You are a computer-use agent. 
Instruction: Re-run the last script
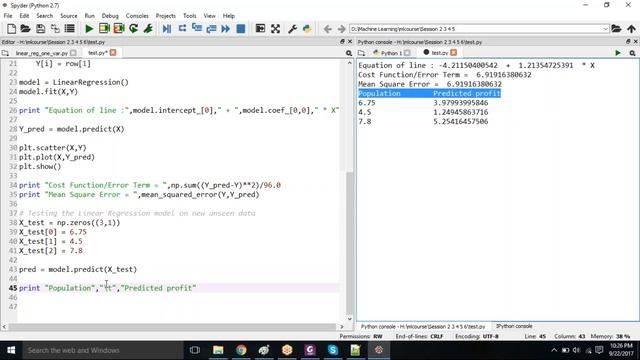click(133, 29)
